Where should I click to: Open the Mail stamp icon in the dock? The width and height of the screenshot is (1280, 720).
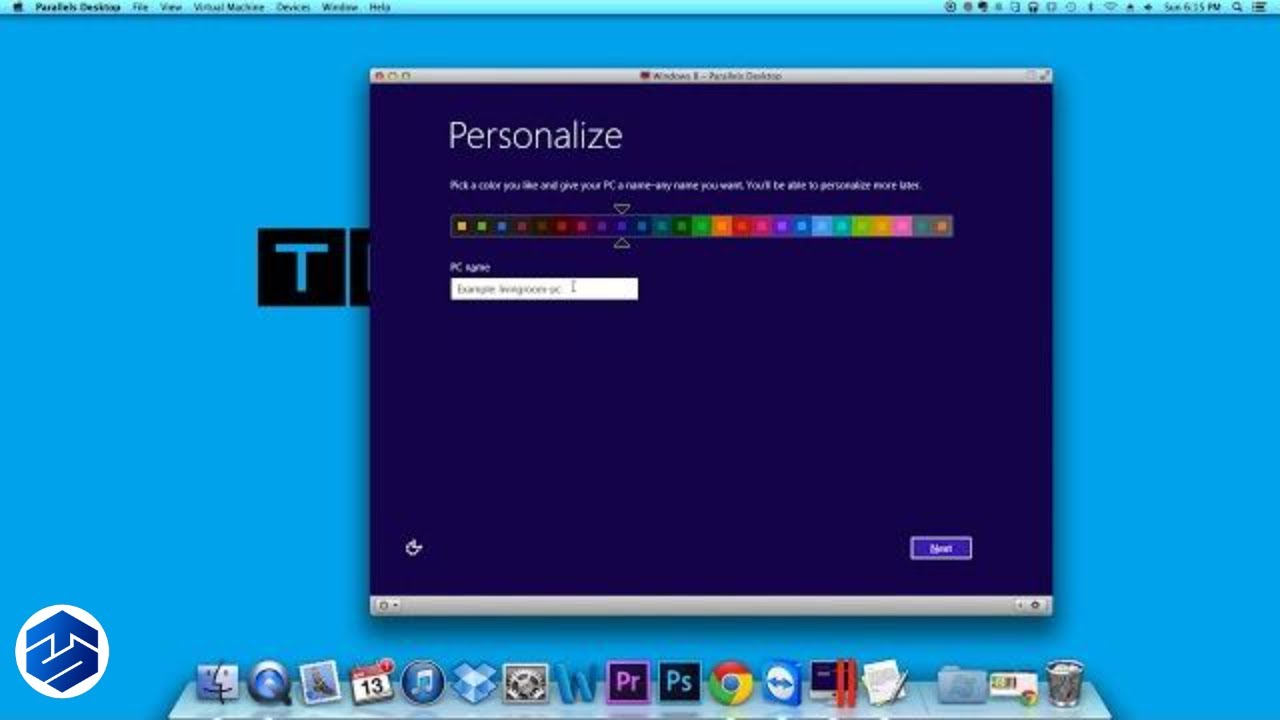321,683
